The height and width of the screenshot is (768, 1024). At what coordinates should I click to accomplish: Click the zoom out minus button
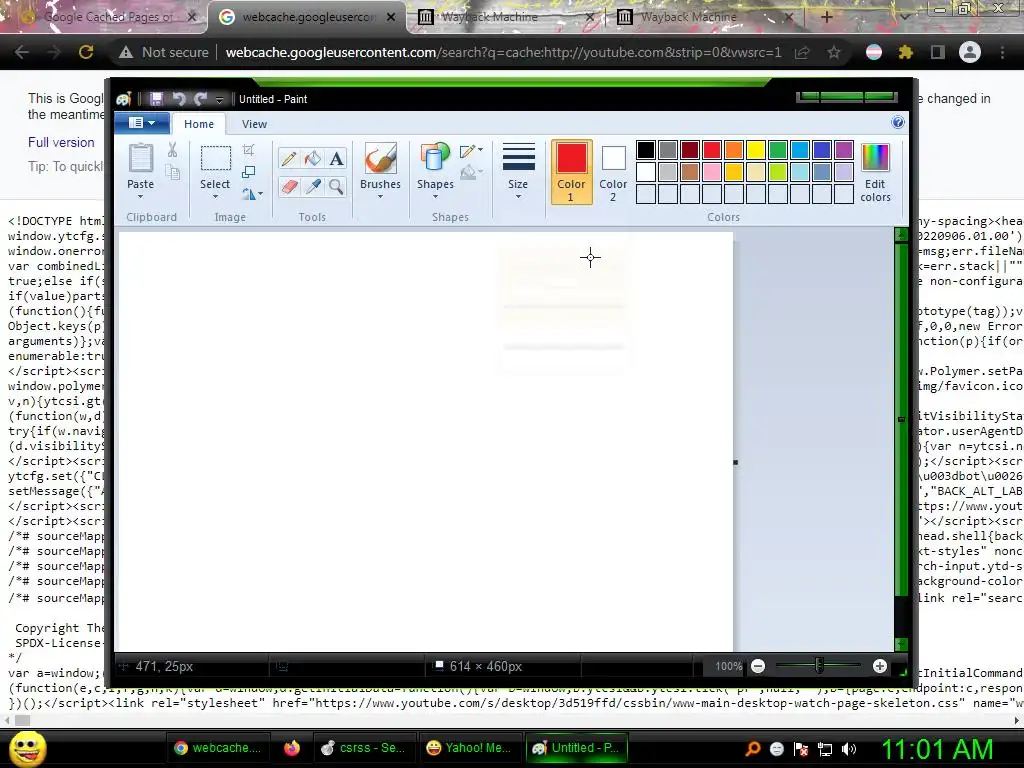coord(758,666)
